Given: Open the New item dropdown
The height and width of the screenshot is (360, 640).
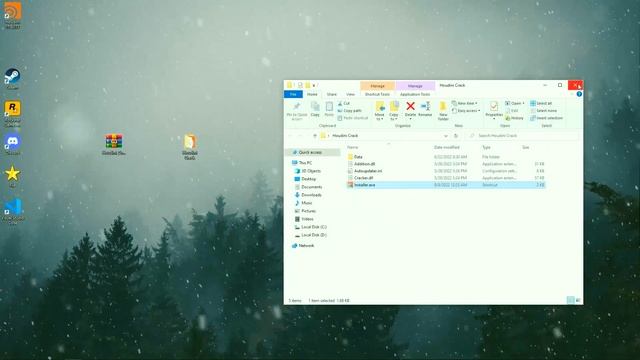Looking at the screenshot, I should pos(464,103).
